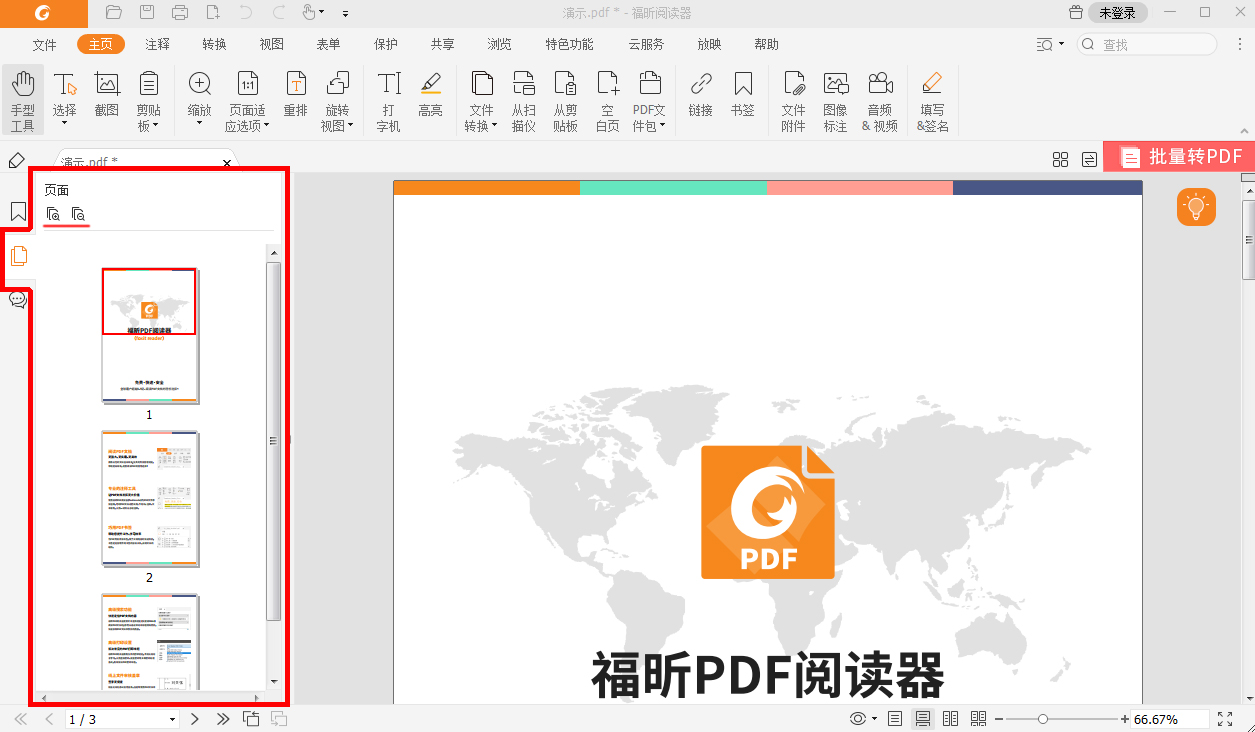This screenshot has height=732, width=1255.
Task: Select the 高亮 (Highlight) tool
Action: pos(430,96)
